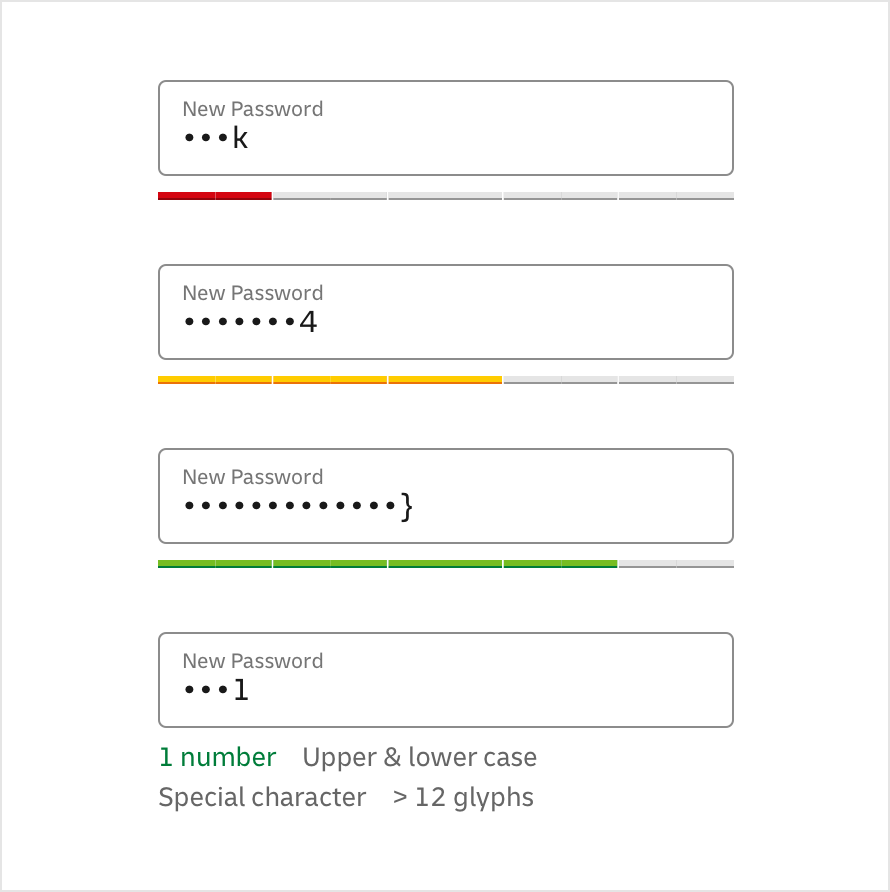Image resolution: width=890 pixels, height=892 pixels.
Task: Click the second New Password field ending in 4
Action: (x=445, y=311)
